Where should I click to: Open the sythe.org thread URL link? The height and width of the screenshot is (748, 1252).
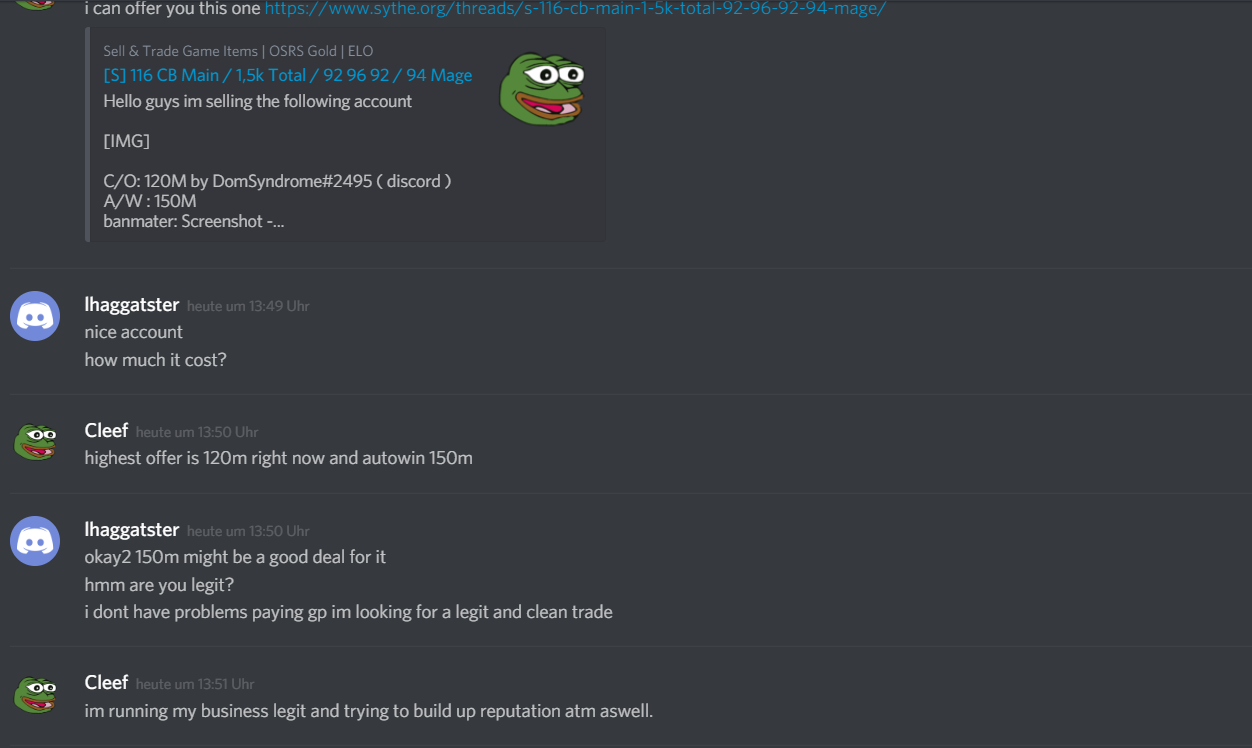pos(575,8)
